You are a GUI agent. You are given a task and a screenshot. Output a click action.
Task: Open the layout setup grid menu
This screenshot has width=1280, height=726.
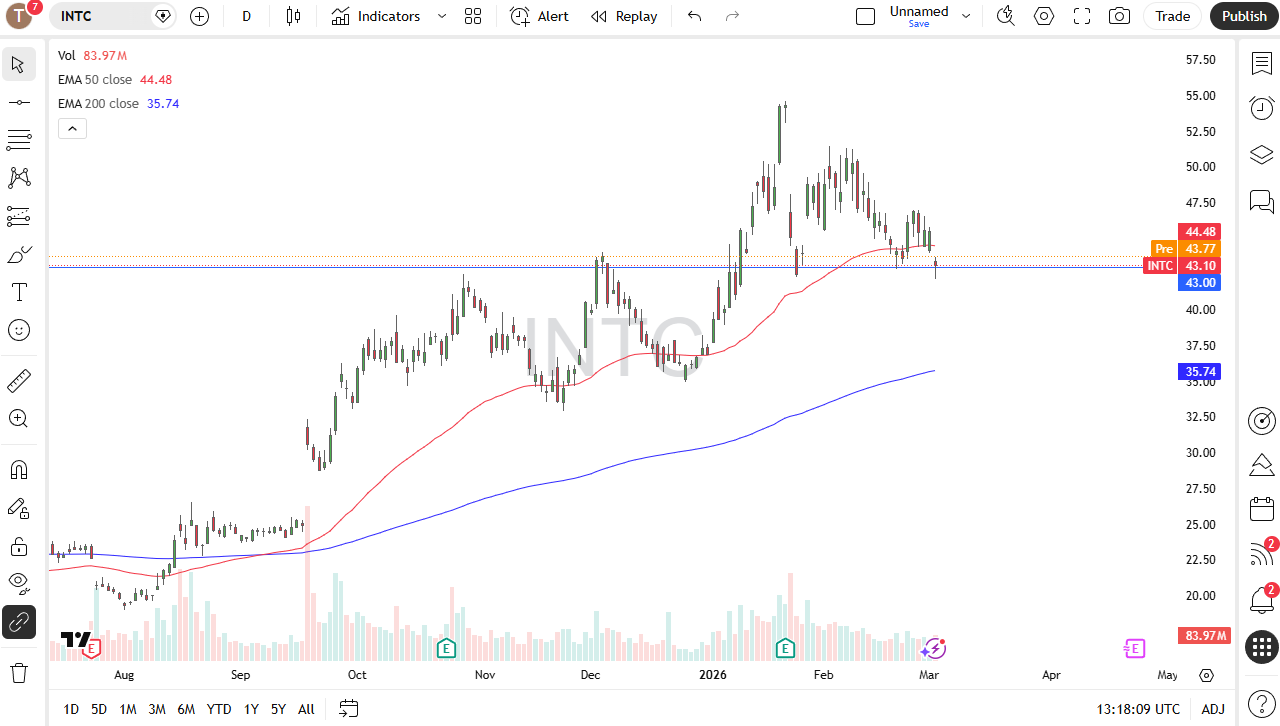(473, 16)
